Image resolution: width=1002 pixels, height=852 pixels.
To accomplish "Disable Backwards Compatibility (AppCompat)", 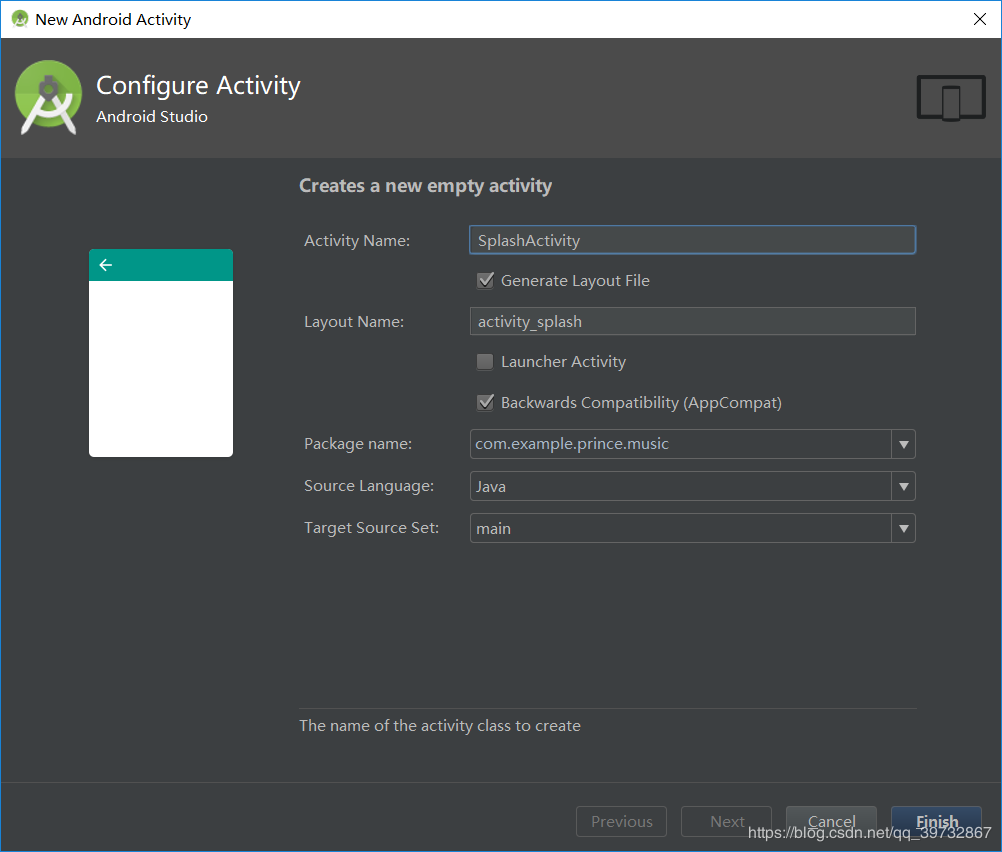I will [x=485, y=402].
